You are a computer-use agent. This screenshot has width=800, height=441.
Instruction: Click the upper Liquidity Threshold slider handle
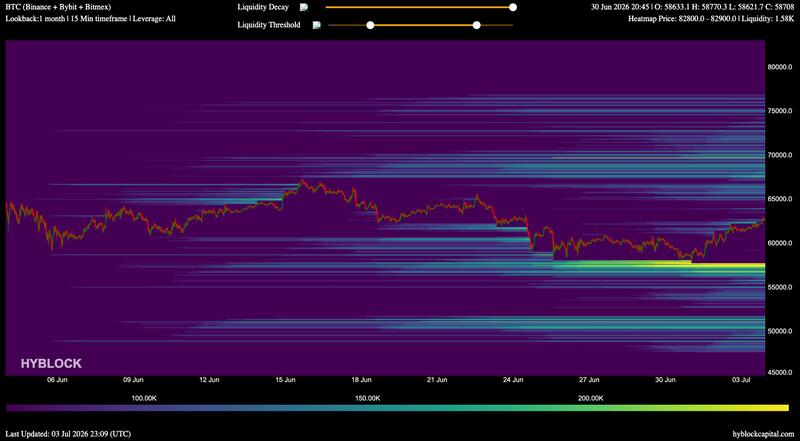coord(477,25)
